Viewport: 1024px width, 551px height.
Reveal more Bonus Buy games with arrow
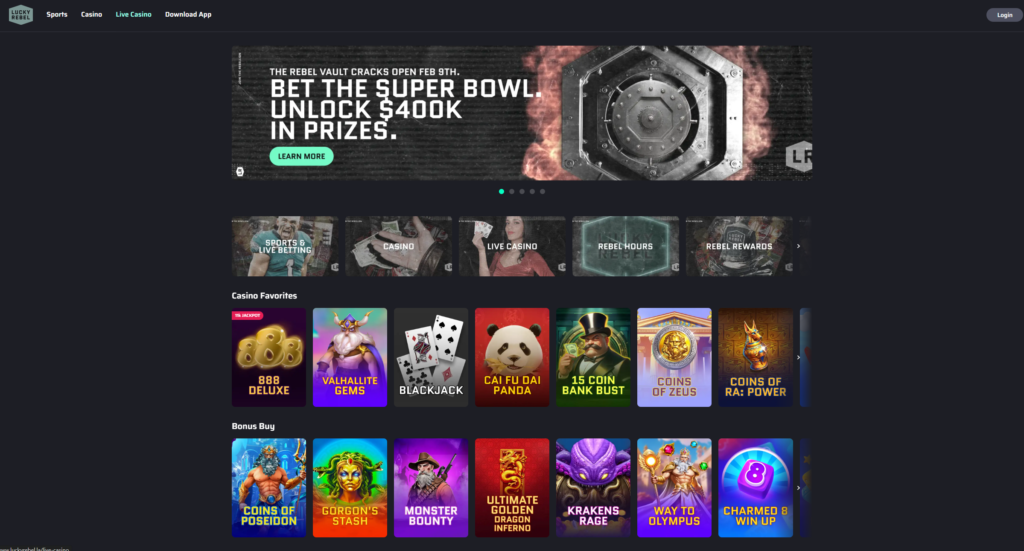pos(798,488)
